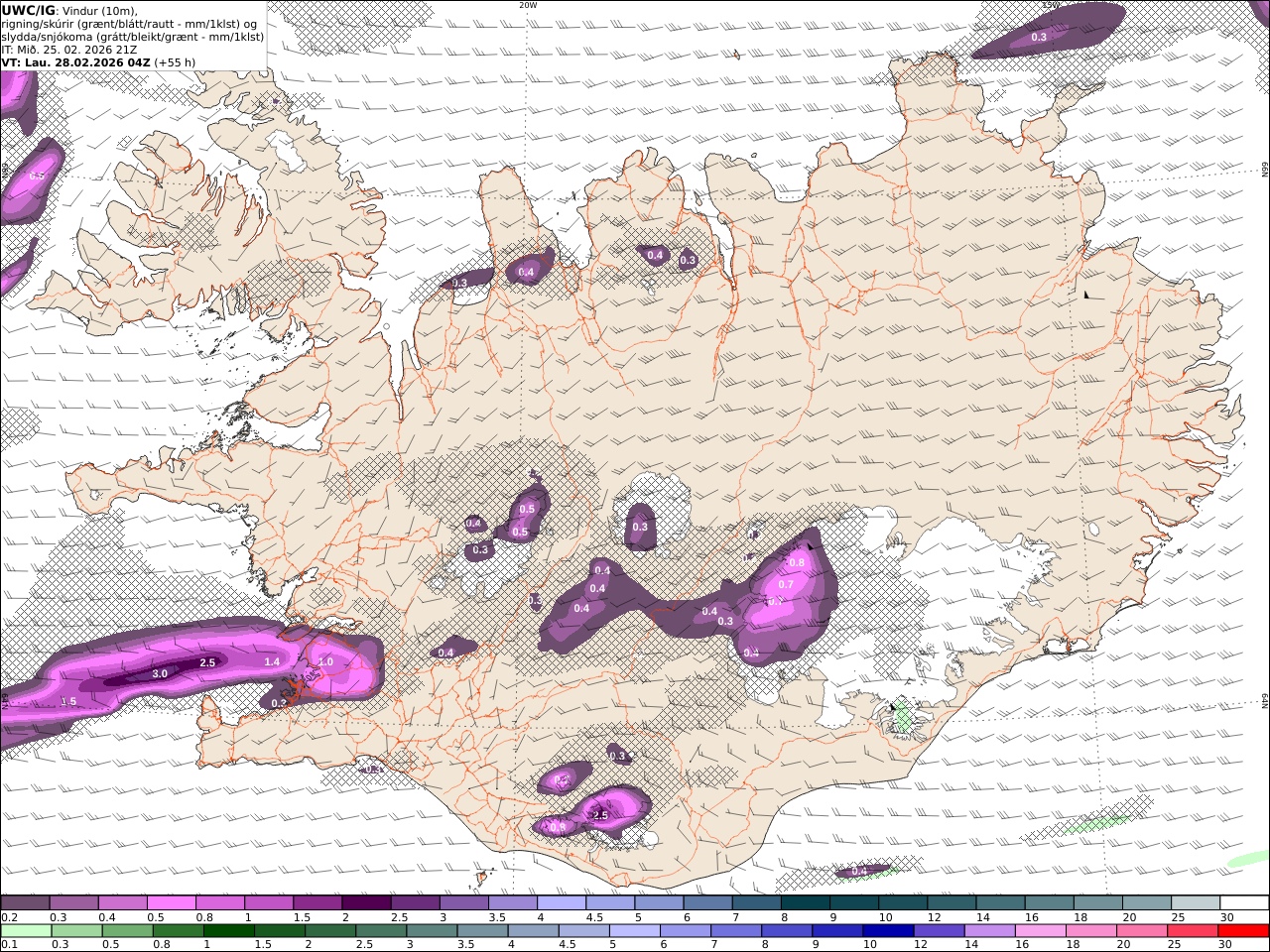The height and width of the screenshot is (952, 1270).
Task: Pick the darkest purple 2–2.5 swatch in the top legend row
Action: coord(366,902)
